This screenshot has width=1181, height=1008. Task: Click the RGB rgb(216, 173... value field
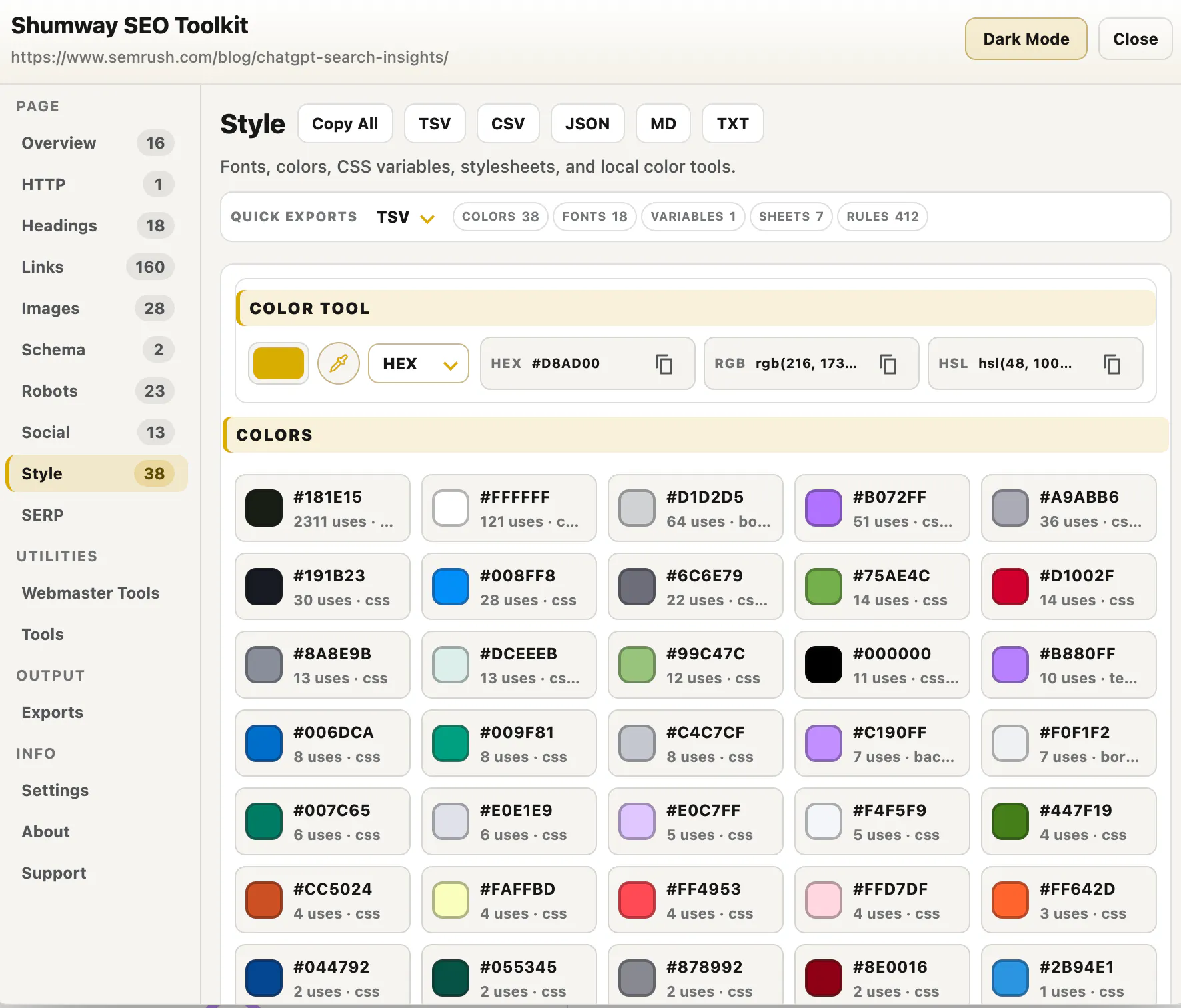pos(812,363)
